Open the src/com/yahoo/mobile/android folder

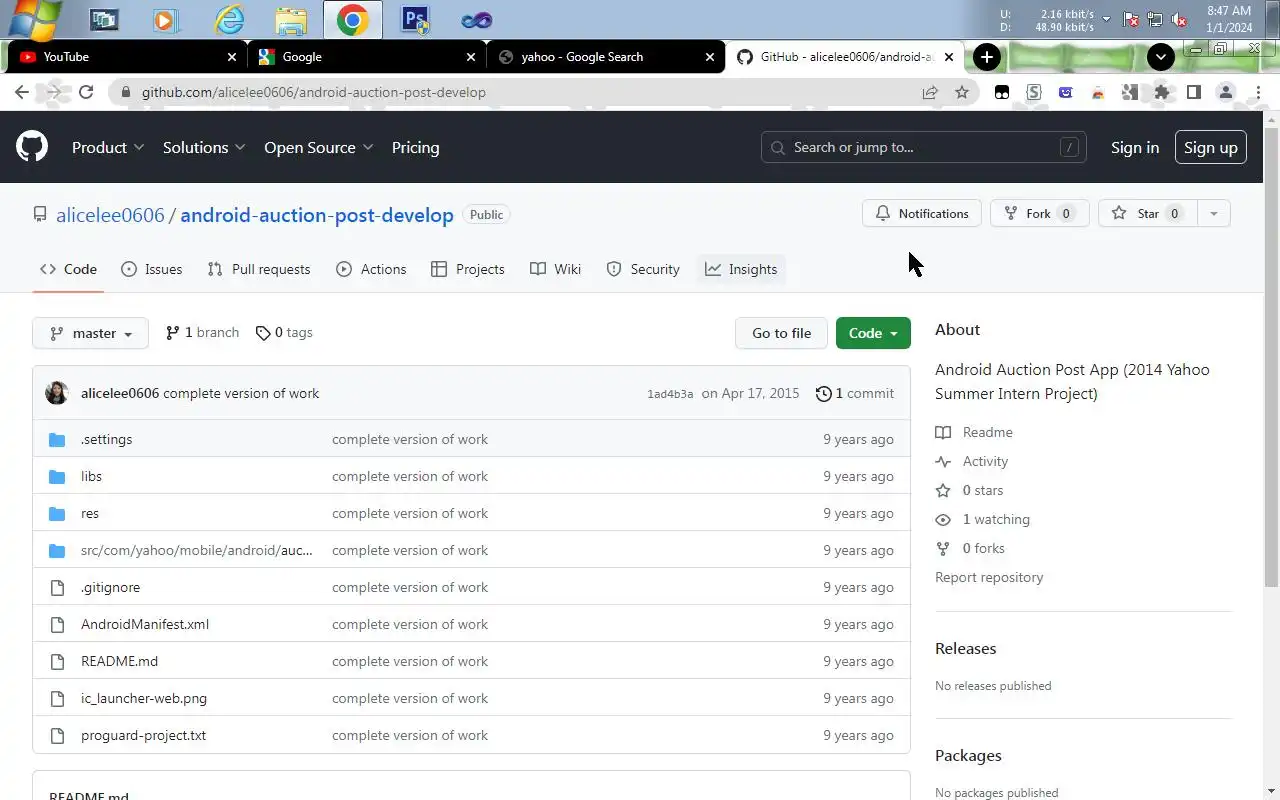(x=197, y=550)
